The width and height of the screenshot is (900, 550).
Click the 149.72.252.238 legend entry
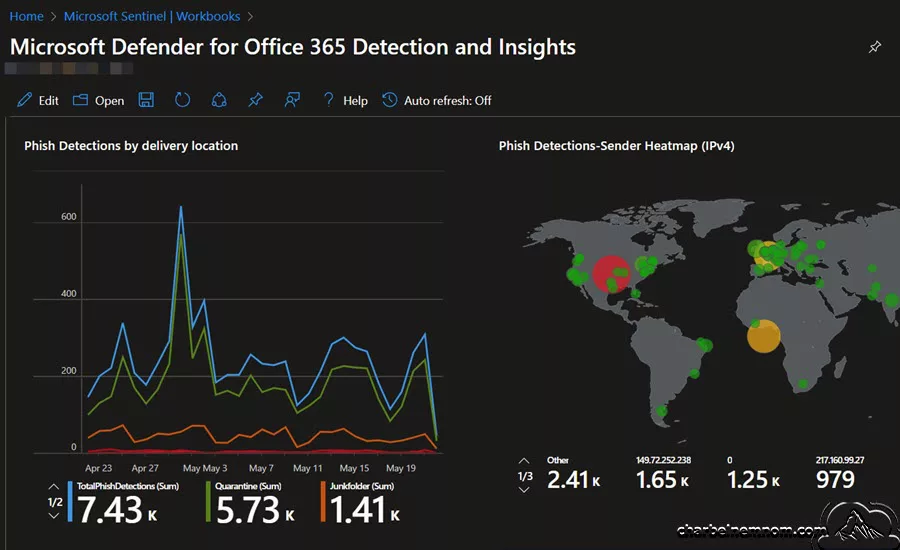pos(663,474)
